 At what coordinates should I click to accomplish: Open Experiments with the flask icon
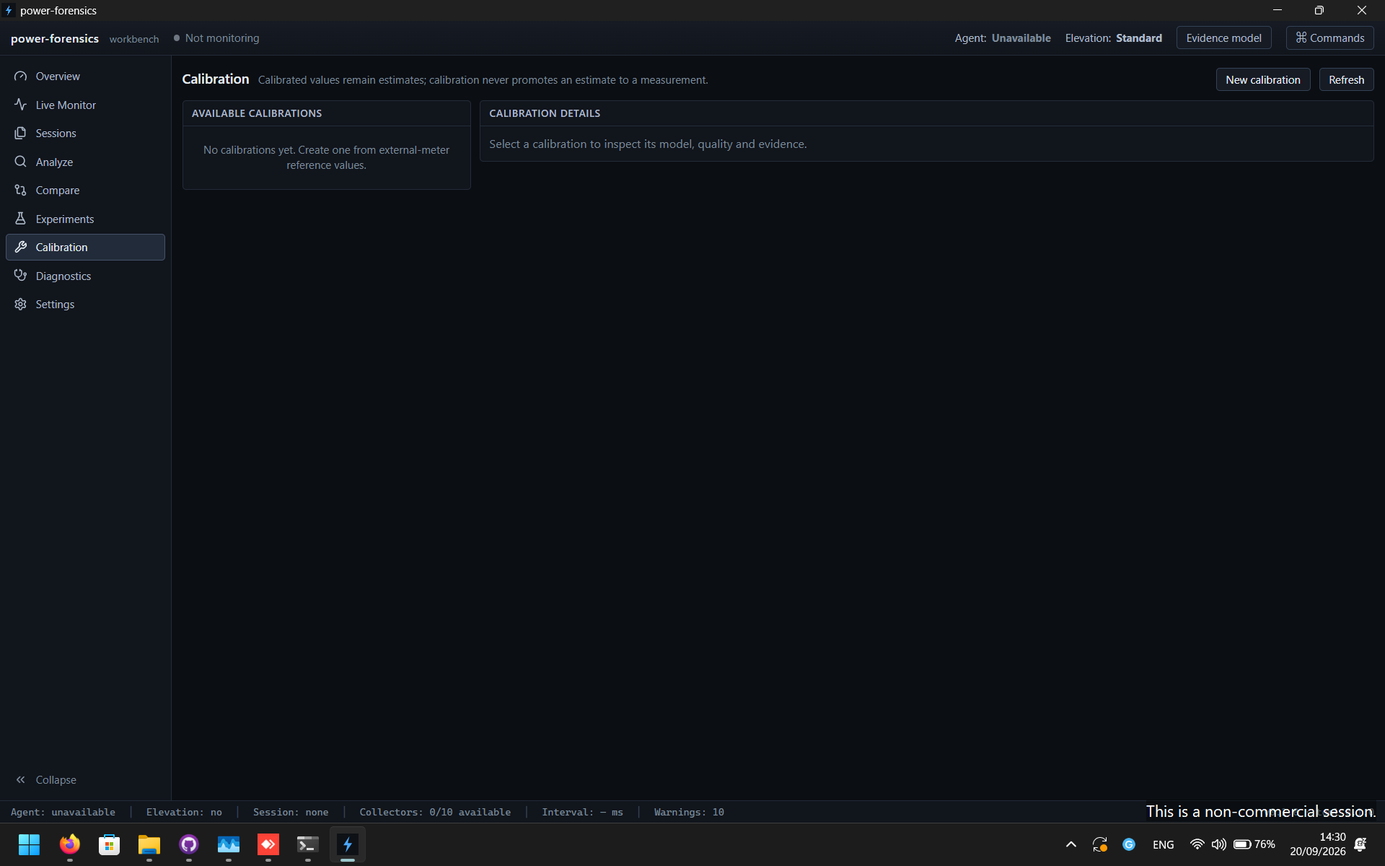pyautogui.click(x=85, y=219)
